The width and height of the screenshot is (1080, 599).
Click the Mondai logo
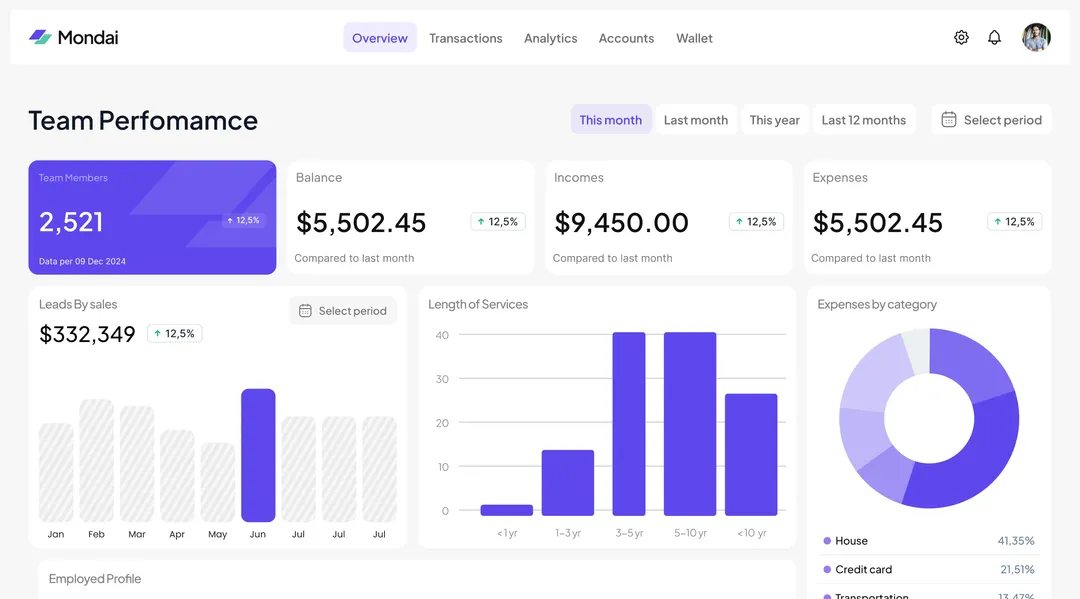coord(74,38)
